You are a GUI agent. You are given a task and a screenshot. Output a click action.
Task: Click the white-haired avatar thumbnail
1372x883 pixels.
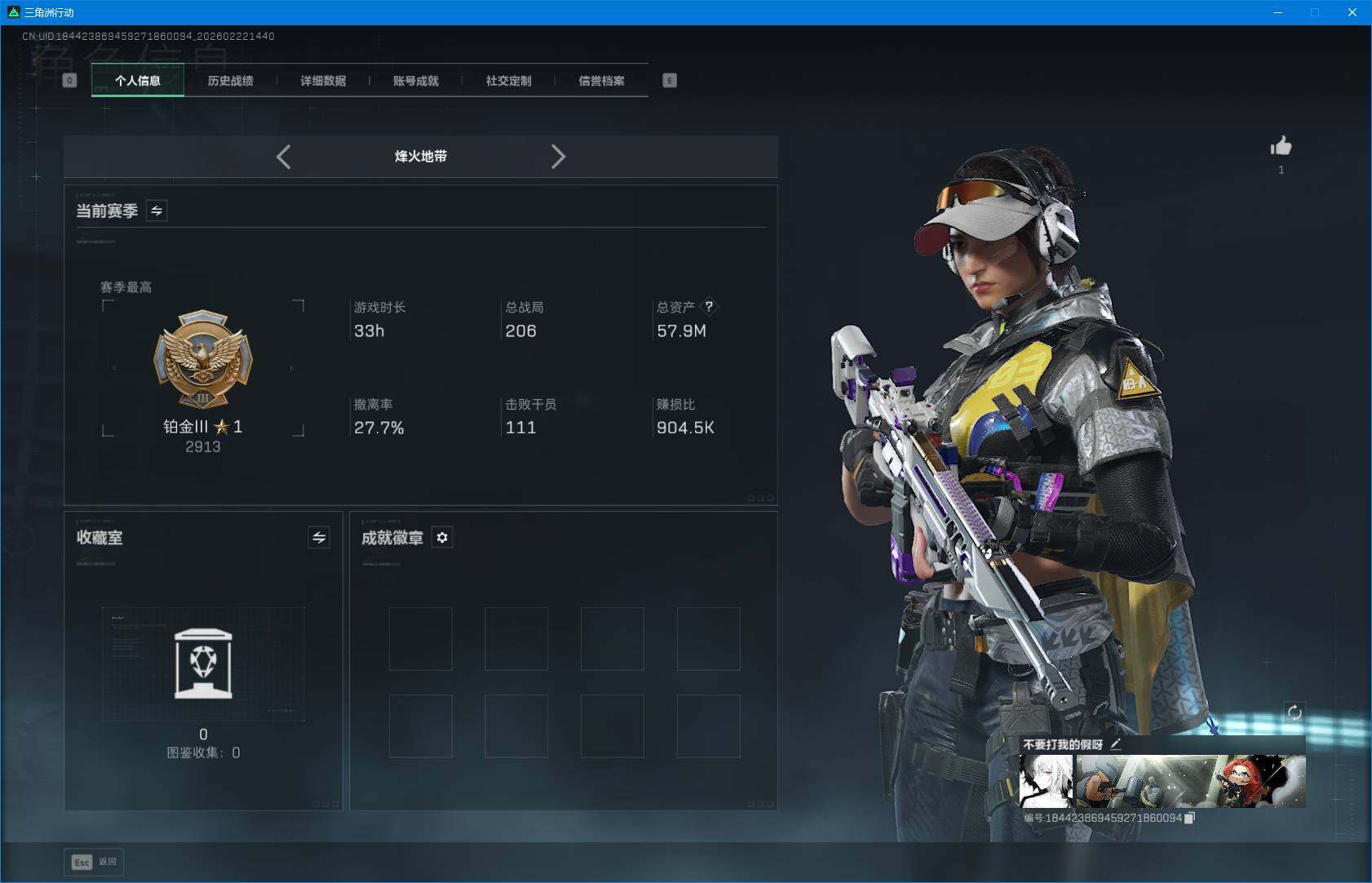(1046, 781)
